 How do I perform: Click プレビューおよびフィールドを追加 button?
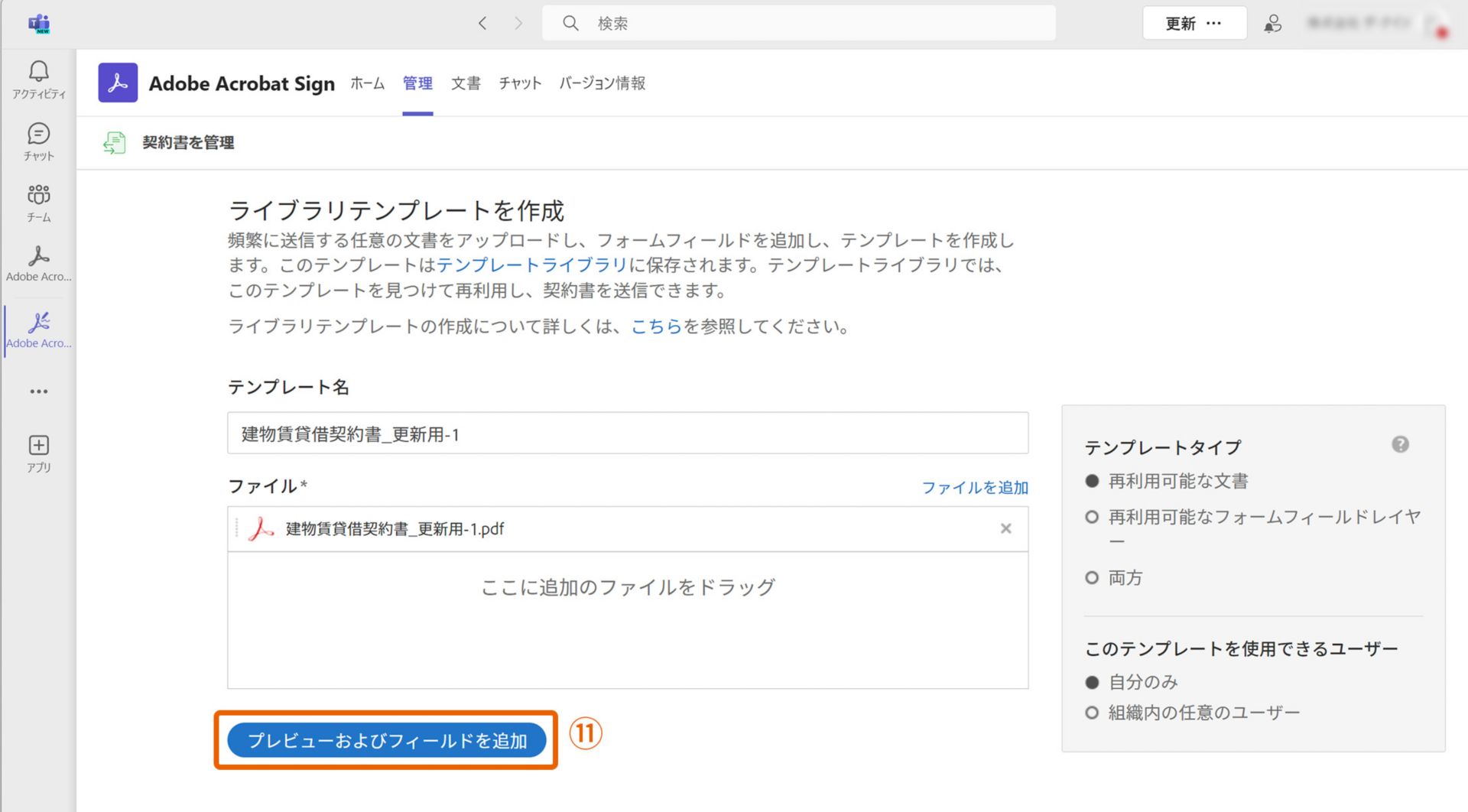click(387, 740)
